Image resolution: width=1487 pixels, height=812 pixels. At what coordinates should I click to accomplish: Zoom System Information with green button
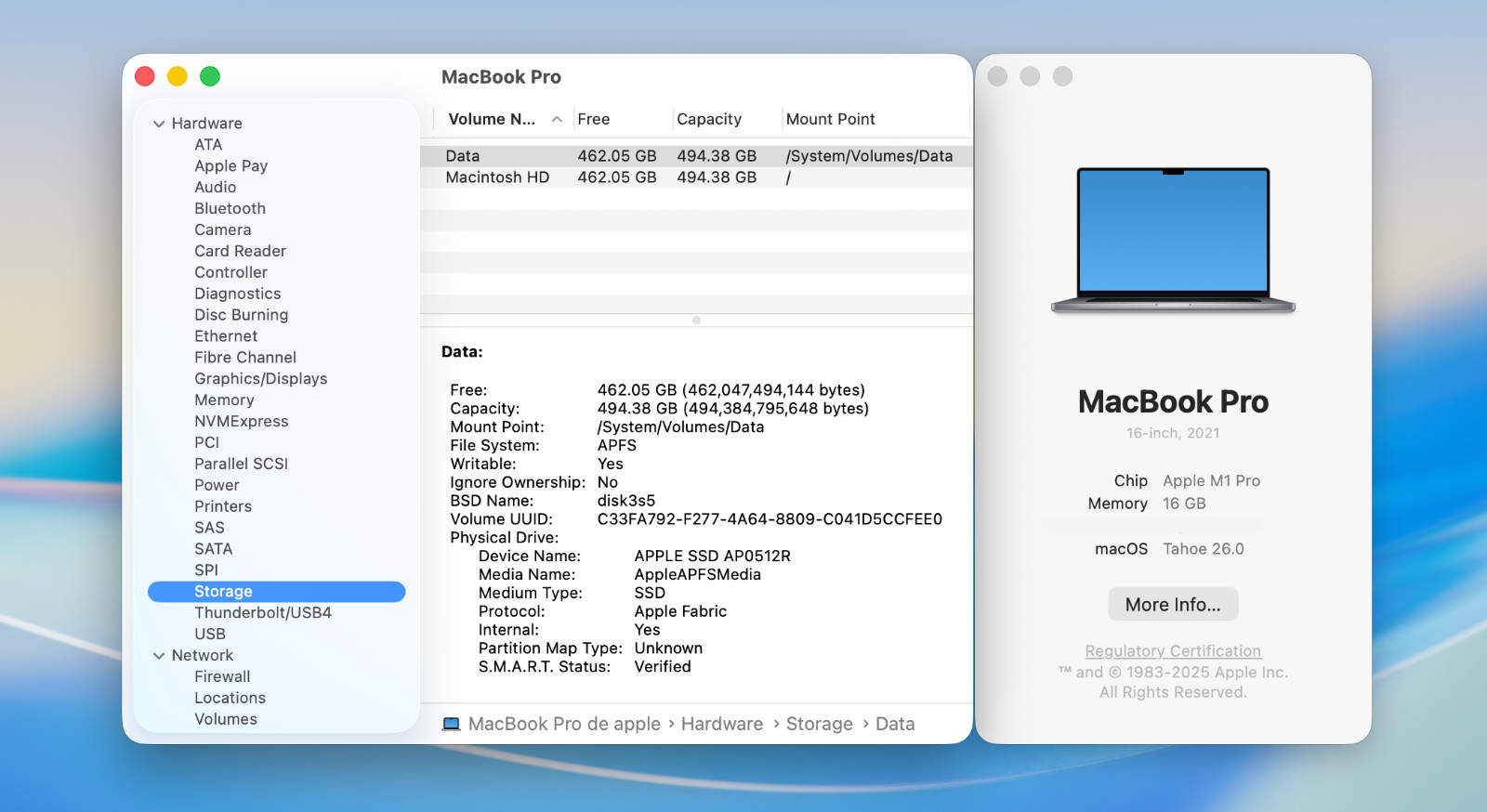(210, 76)
